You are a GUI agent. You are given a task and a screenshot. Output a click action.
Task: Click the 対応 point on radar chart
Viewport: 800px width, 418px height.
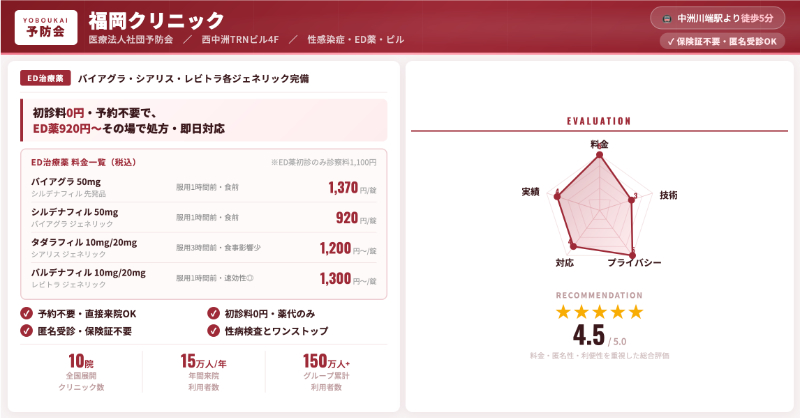[573, 245]
